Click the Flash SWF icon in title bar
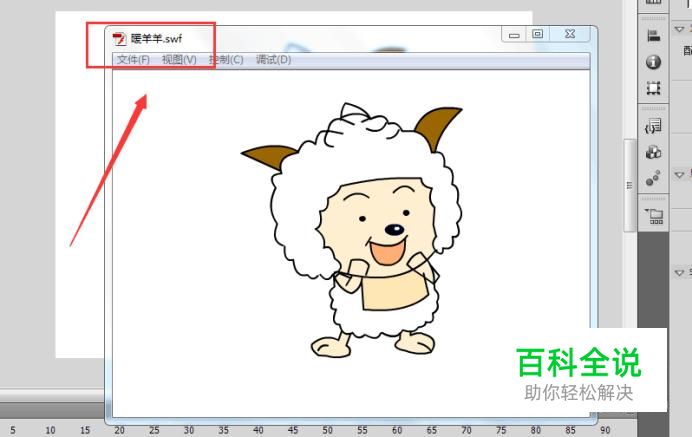 (119, 39)
